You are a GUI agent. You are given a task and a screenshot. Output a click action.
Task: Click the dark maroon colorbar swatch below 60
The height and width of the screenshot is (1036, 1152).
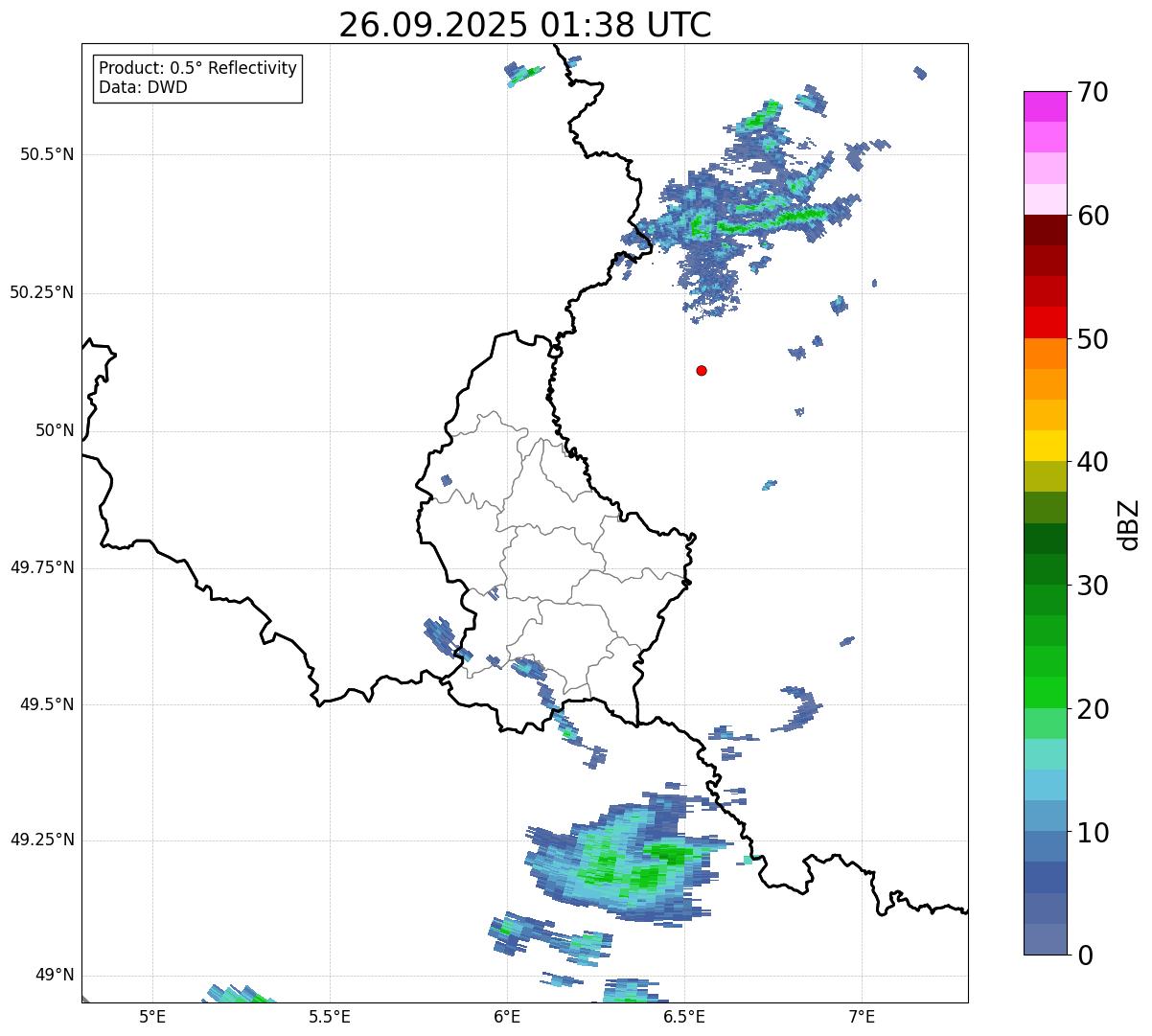pos(1045,230)
